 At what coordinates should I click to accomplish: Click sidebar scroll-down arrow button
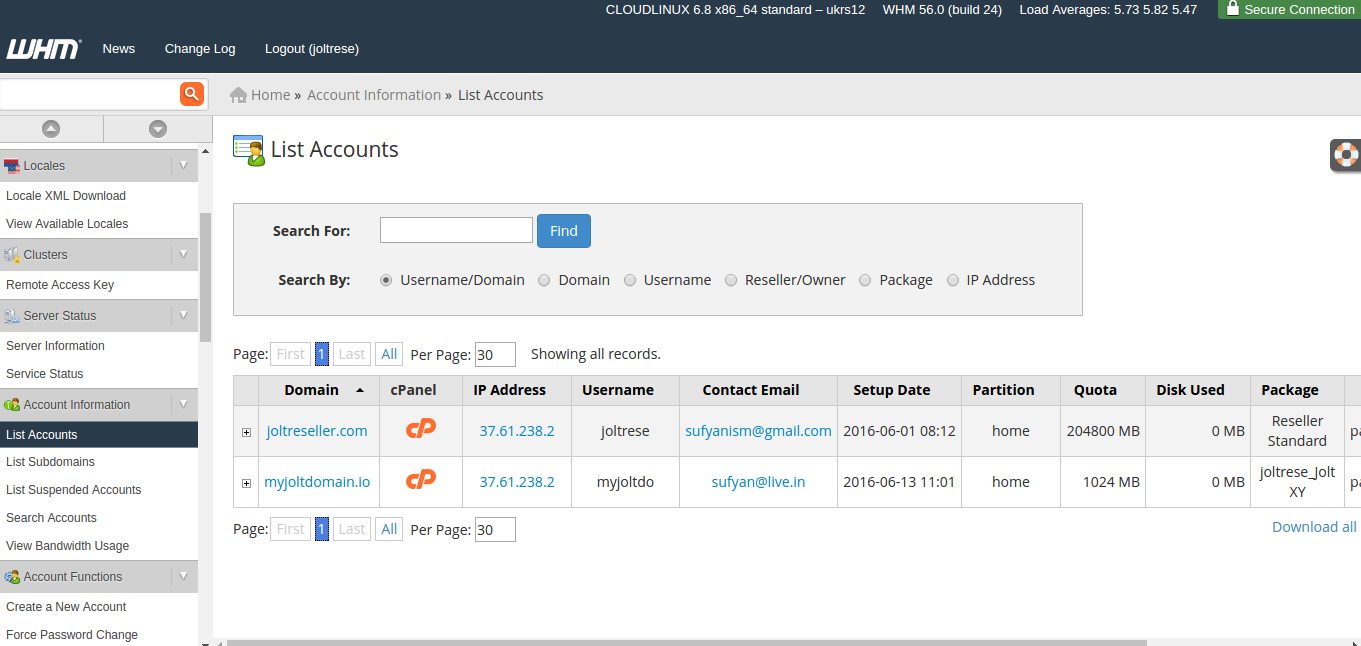157,129
